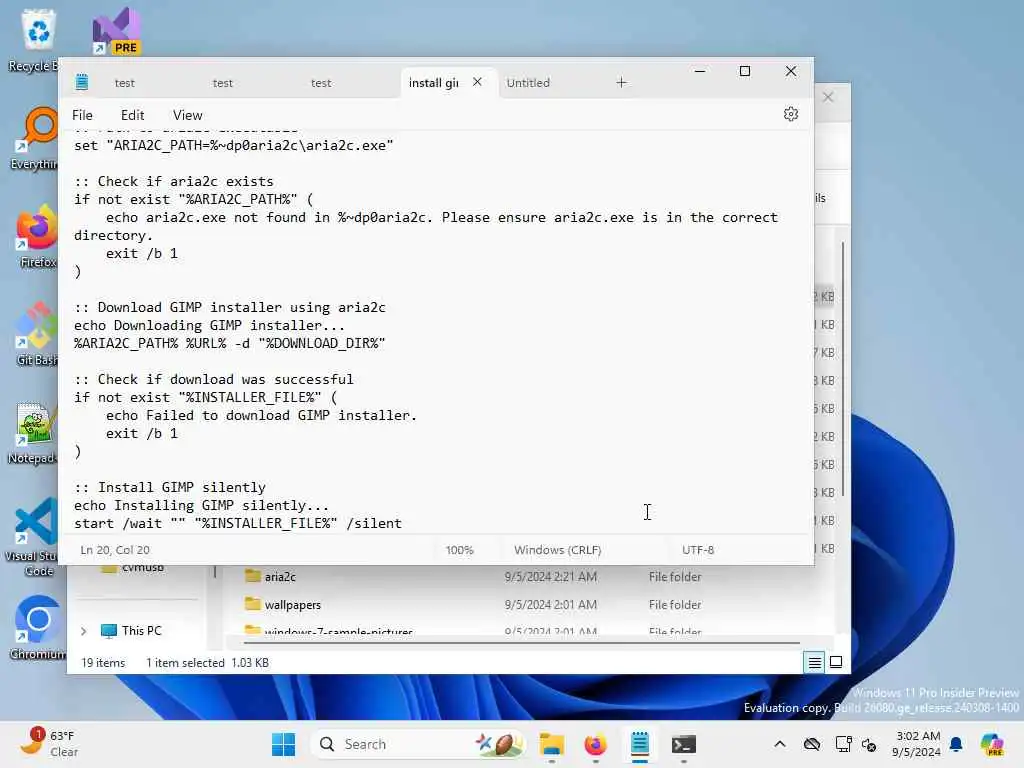Switch Explorer to large icons view

tap(836, 662)
